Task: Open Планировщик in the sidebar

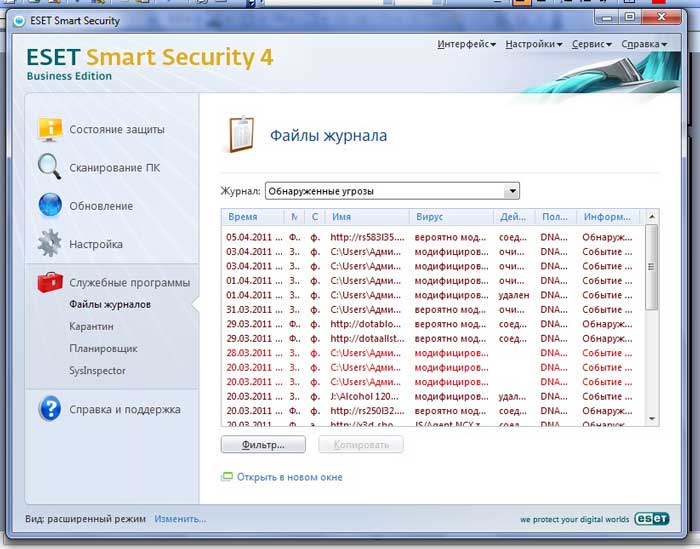Action: click(103, 349)
